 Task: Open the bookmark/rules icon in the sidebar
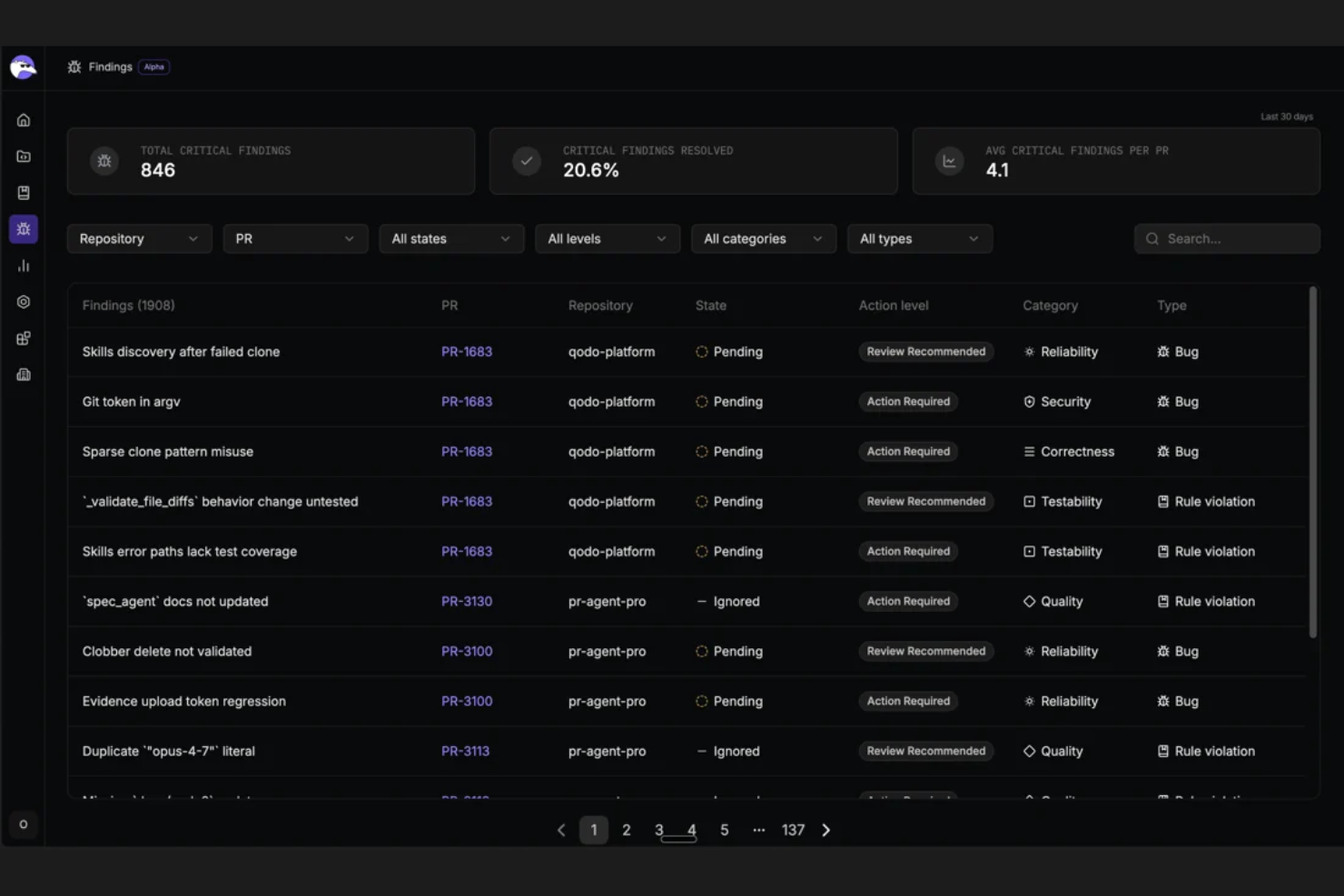click(24, 192)
